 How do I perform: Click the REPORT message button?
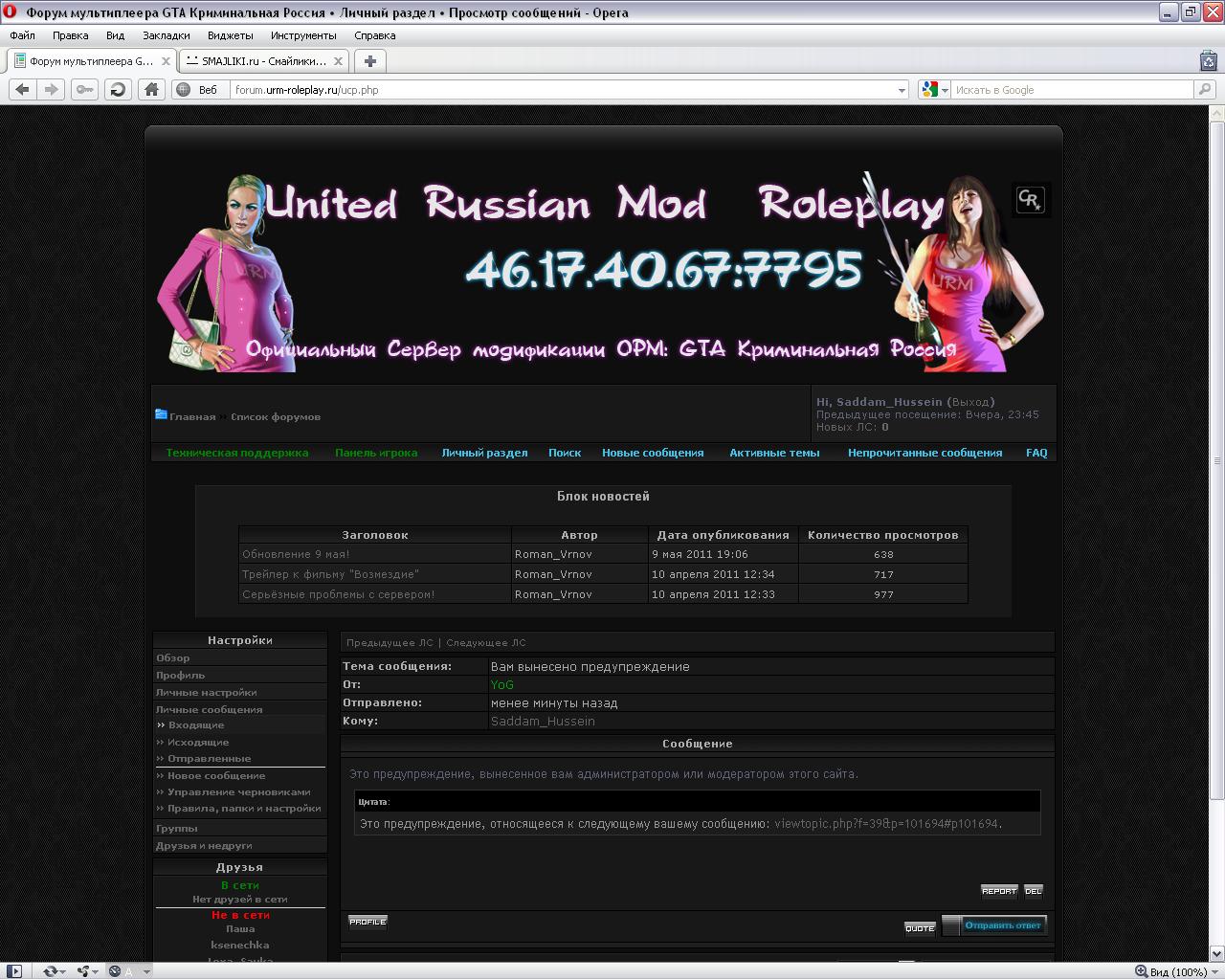pyautogui.click(x=999, y=891)
